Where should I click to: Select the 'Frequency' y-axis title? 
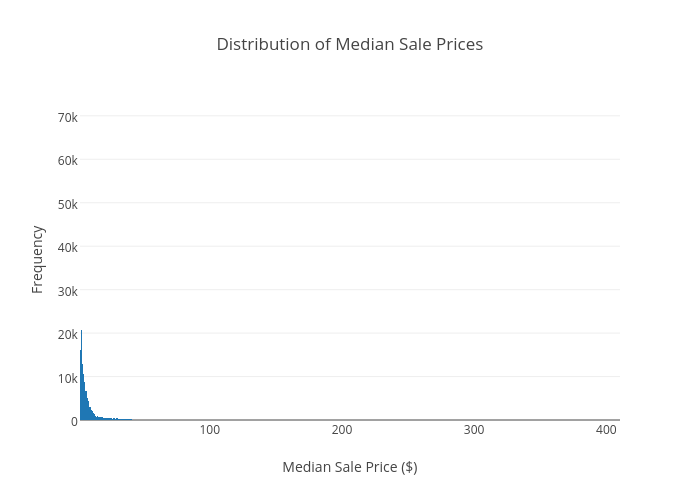[x=38, y=259]
